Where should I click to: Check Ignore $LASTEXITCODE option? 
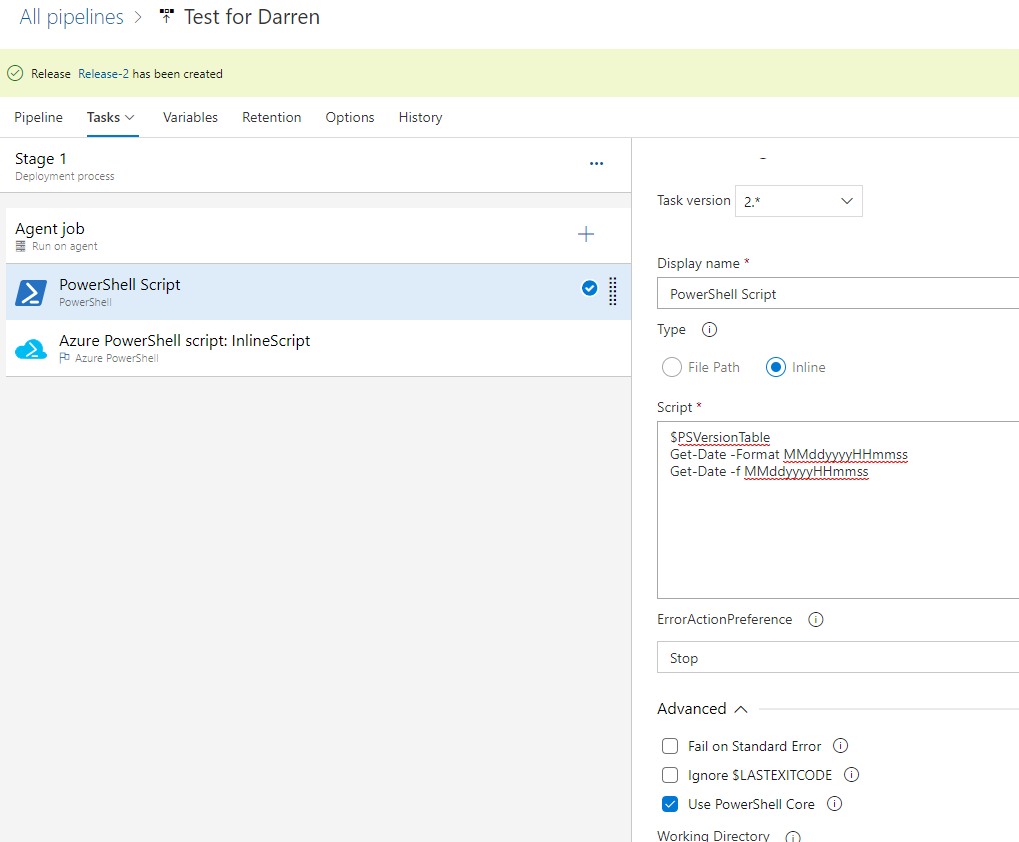[x=669, y=775]
